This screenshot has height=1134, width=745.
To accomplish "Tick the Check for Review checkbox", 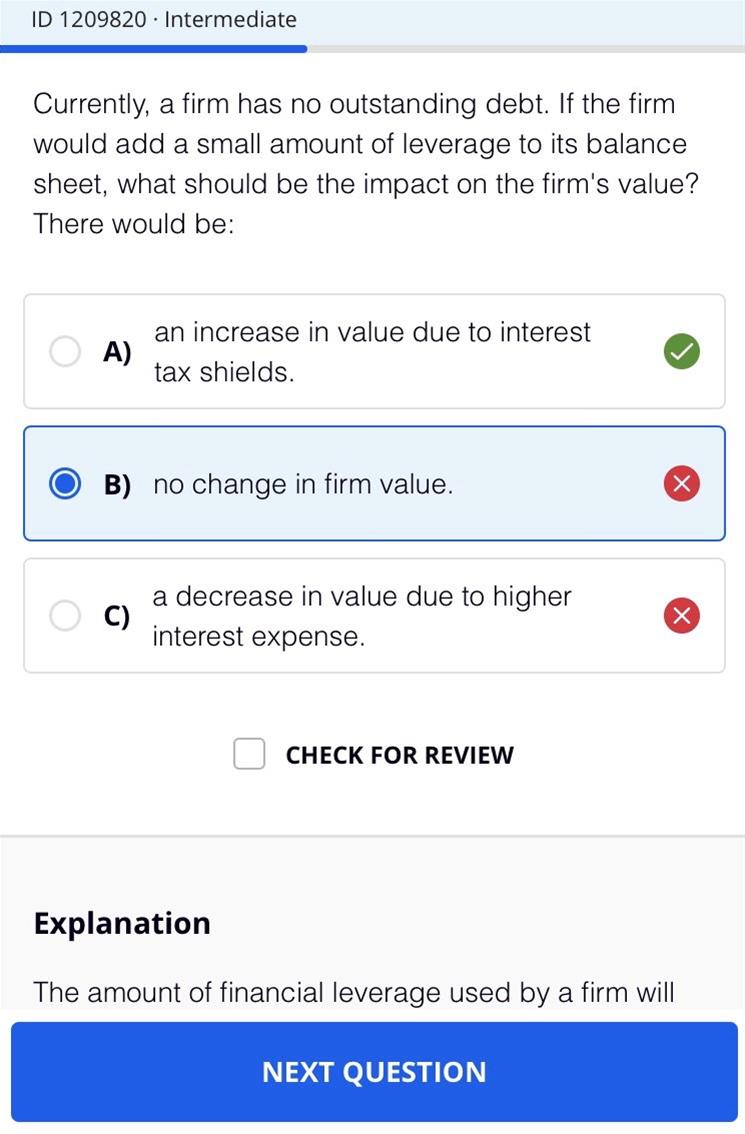I will coord(249,754).
